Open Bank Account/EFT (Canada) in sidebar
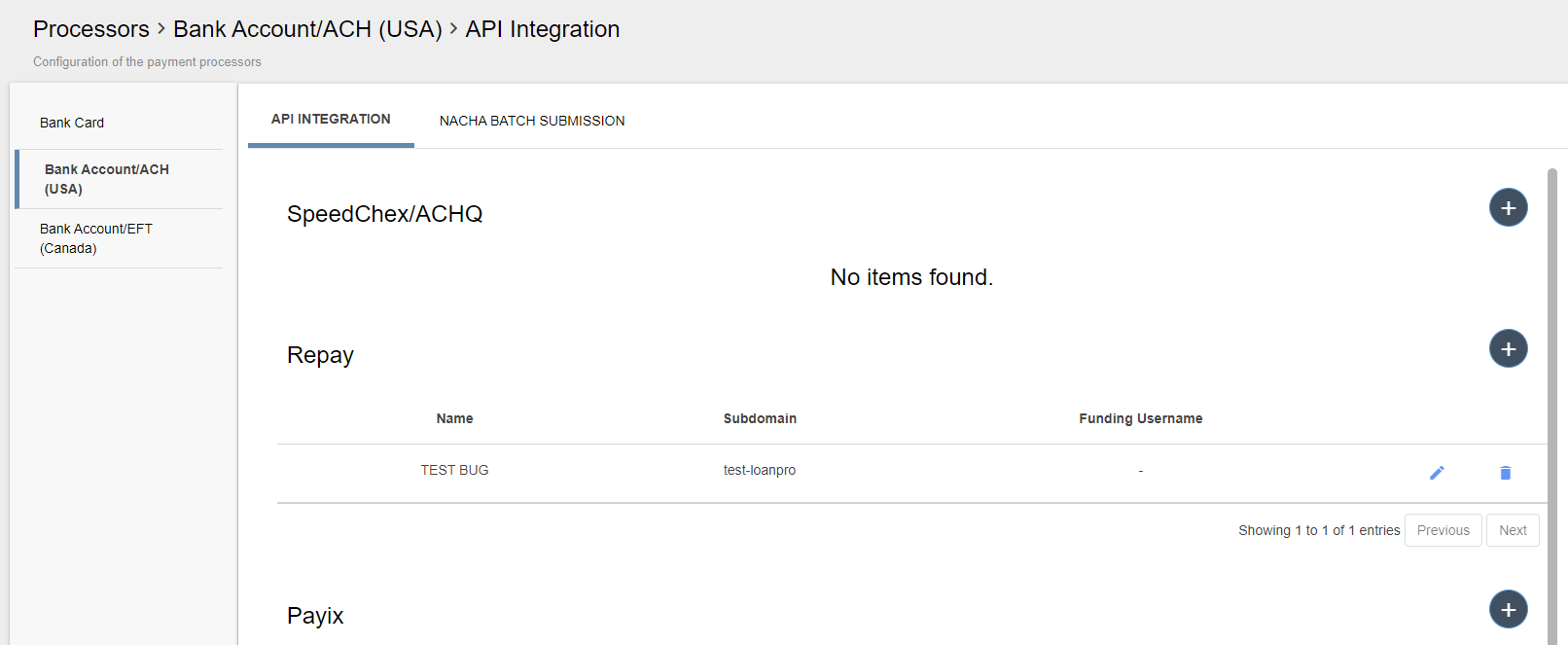Viewport: 1568px width, 645px height. [x=119, y=238]
